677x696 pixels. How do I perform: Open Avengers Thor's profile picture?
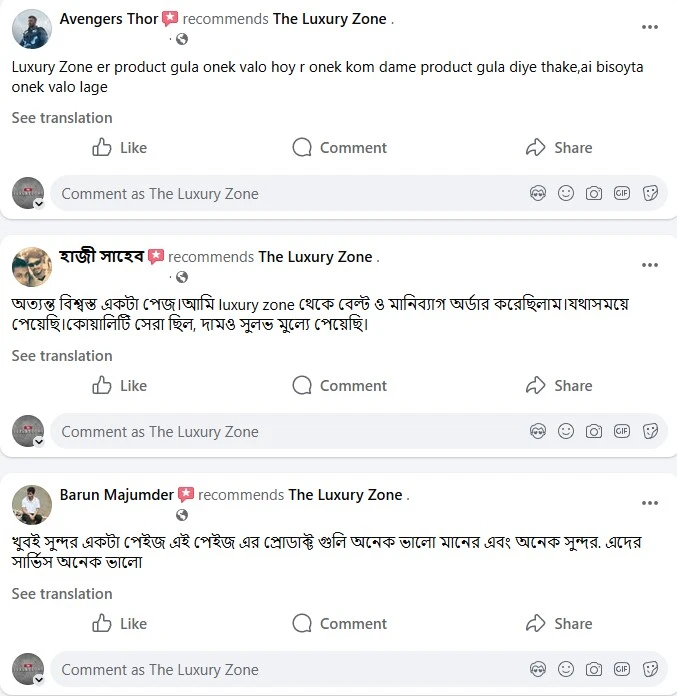coord(31,29)
